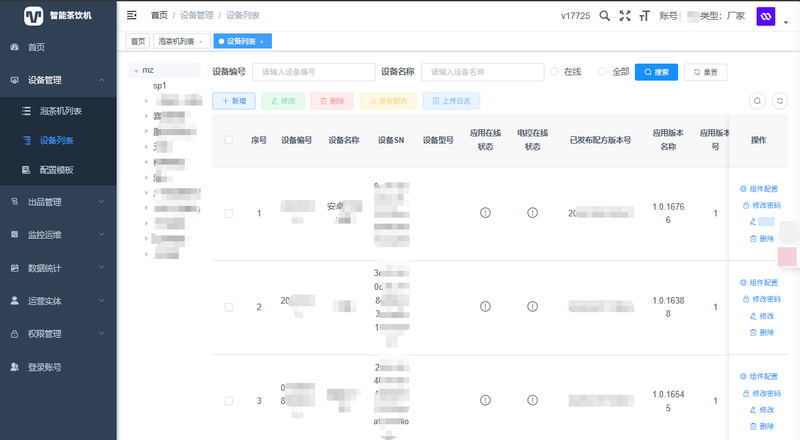The height and width of the screenshot is (440, 800).
Task: Focus the 设备编号 input field
Action: coord(314,72)
